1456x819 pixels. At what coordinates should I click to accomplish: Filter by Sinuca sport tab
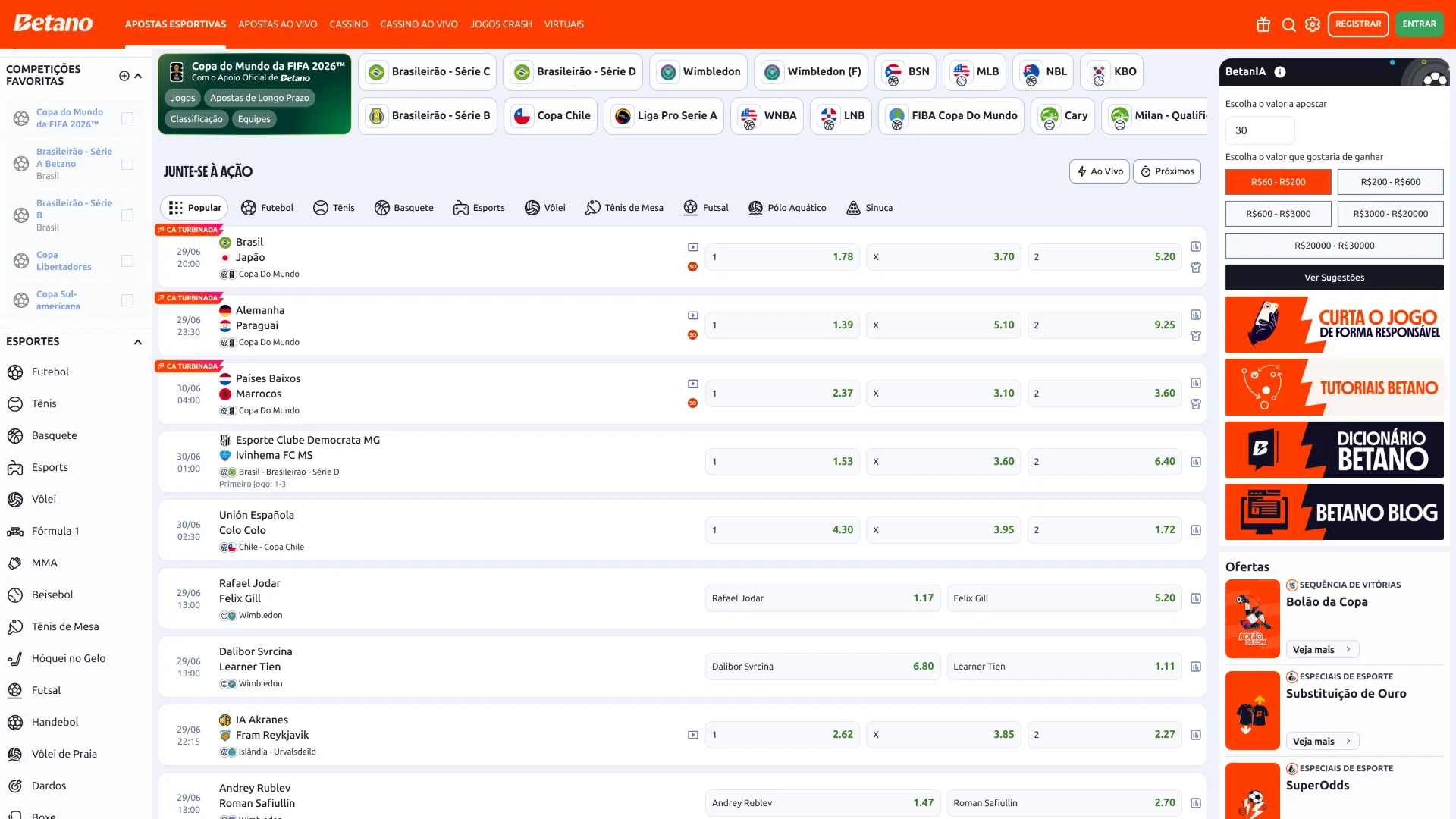[x=870, y=208]
